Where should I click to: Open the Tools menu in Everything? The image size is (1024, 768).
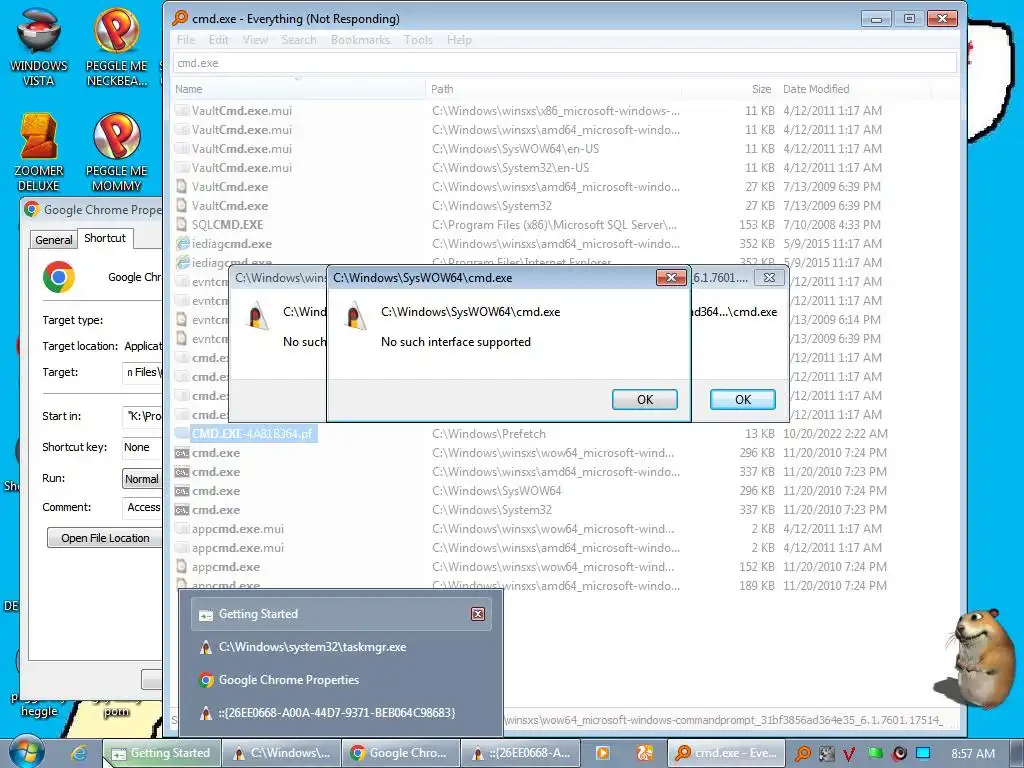pos(418,40)
